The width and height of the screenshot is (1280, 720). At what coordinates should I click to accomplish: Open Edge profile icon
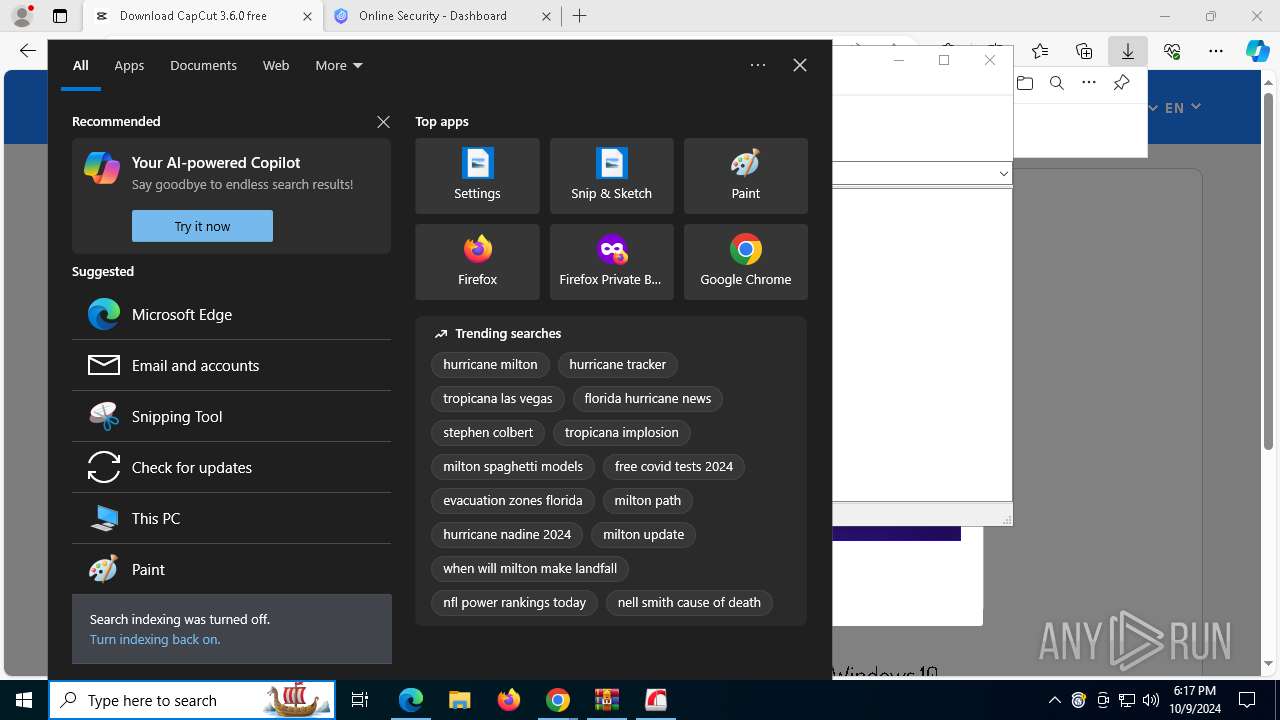pos(22,16)
